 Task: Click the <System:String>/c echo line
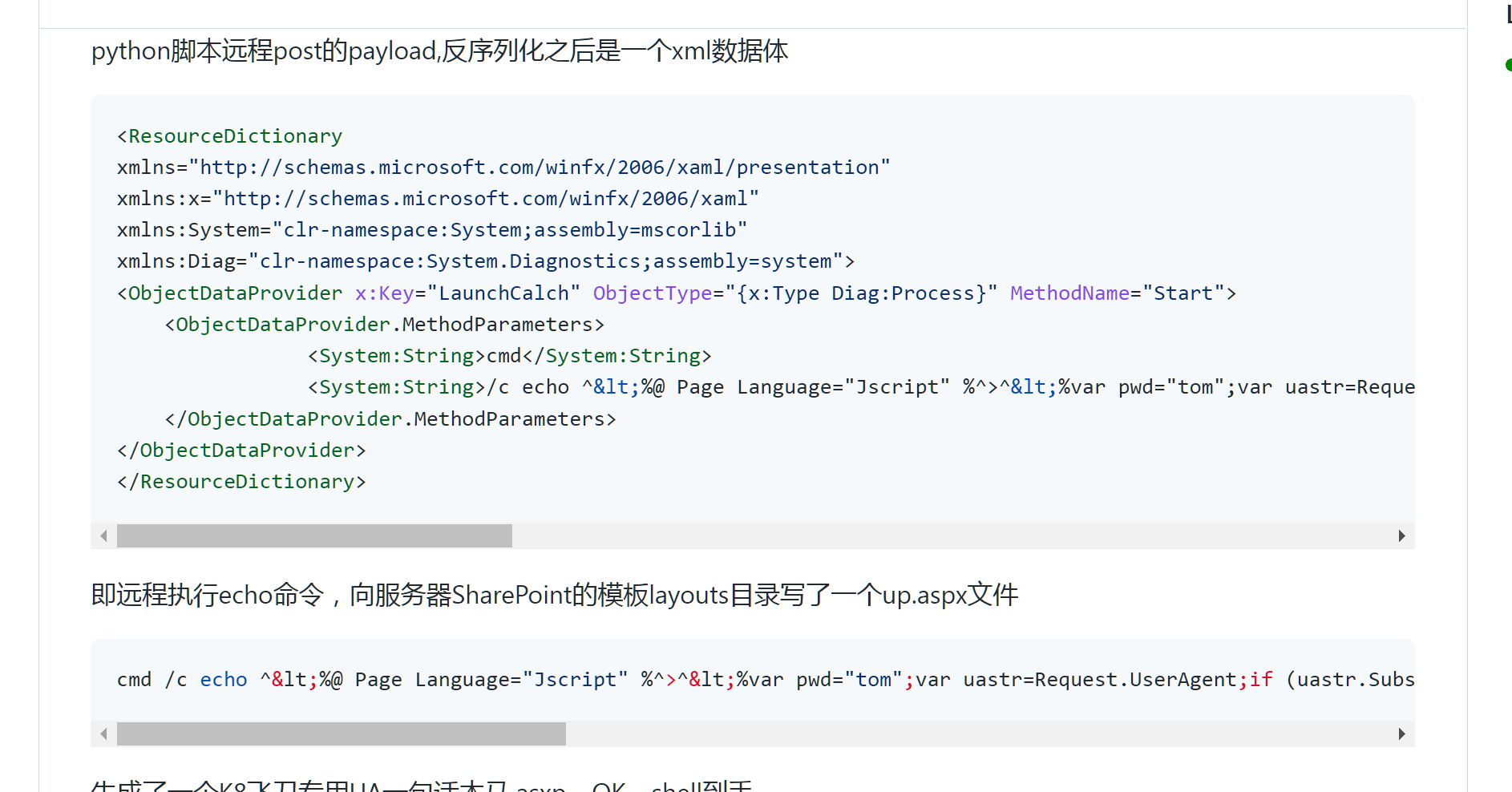(861, 387)
